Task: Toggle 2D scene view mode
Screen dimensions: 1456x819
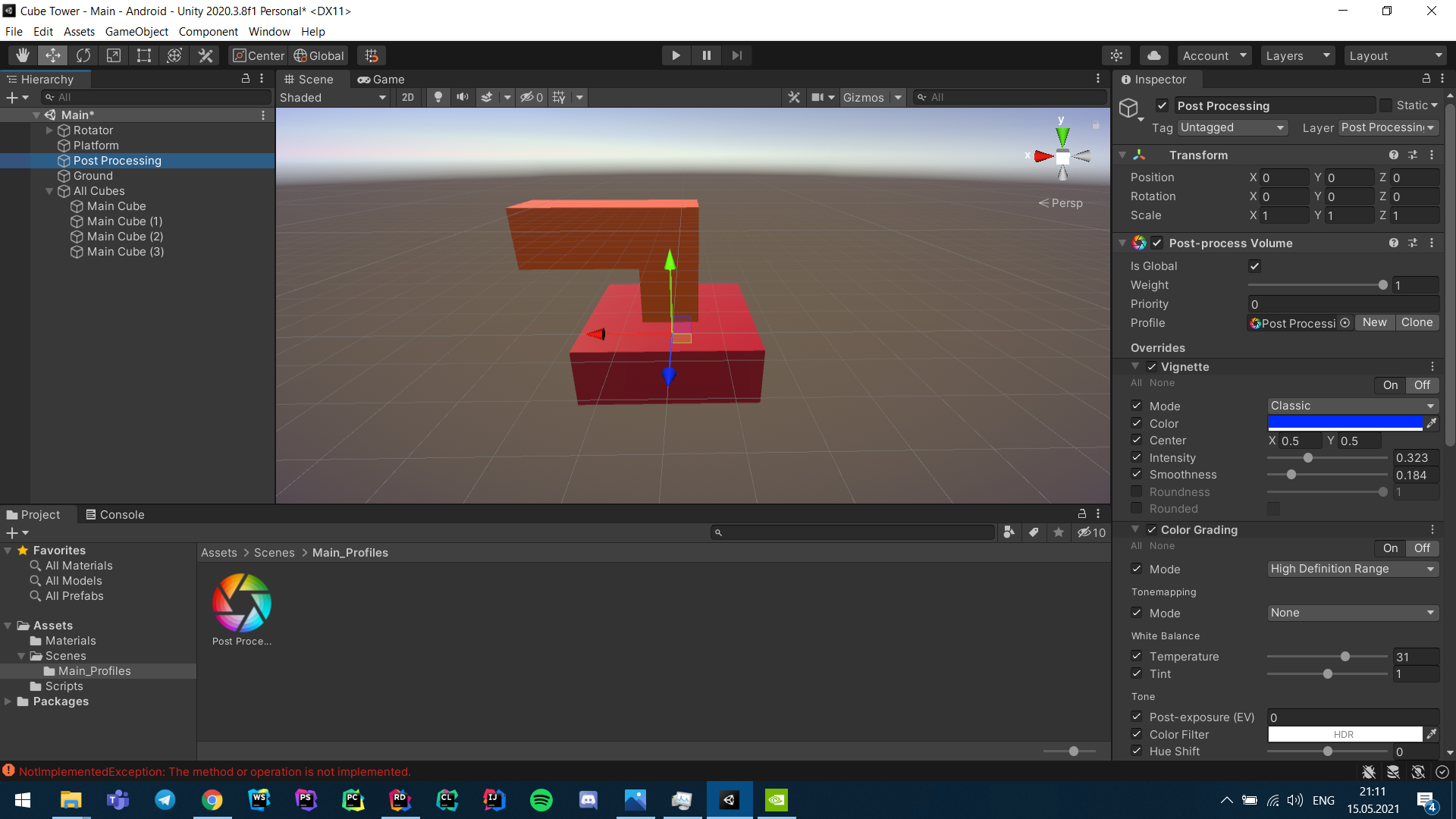Action: (x=408, y=97)
